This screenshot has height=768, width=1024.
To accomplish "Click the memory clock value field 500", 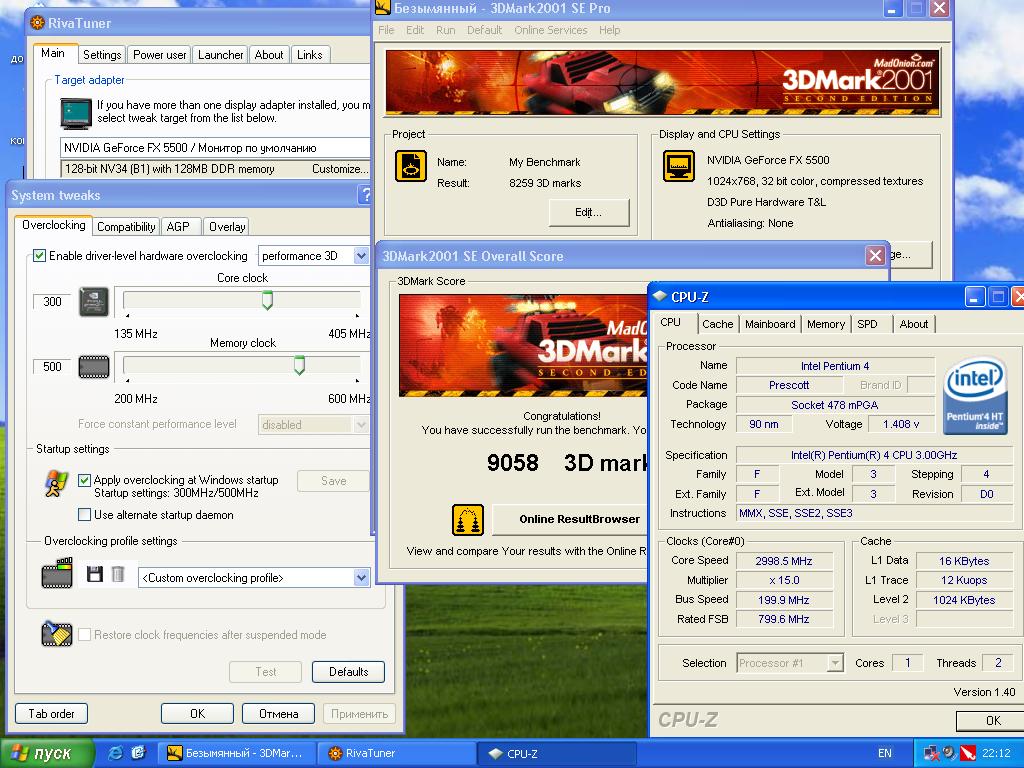I will tap(52, 366).
